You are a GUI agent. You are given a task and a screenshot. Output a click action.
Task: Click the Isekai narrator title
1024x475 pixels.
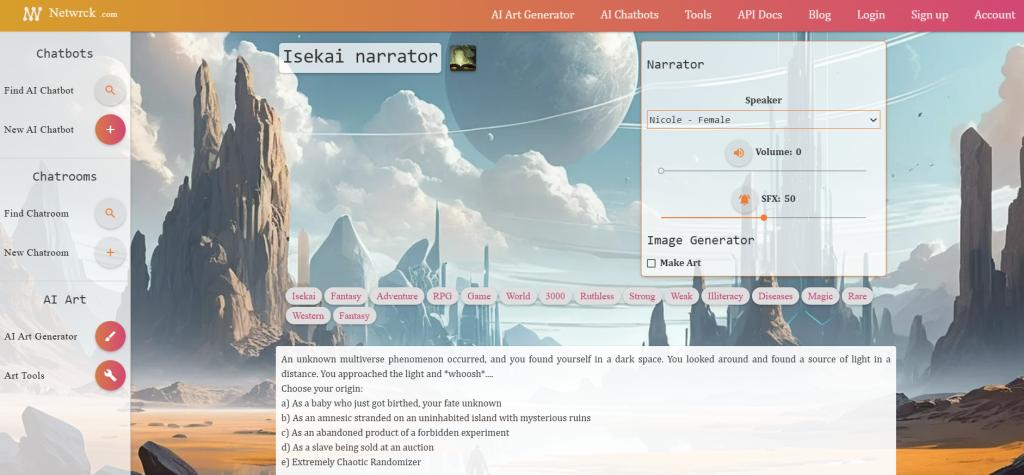pyautogui.click(x=360, y=57)
